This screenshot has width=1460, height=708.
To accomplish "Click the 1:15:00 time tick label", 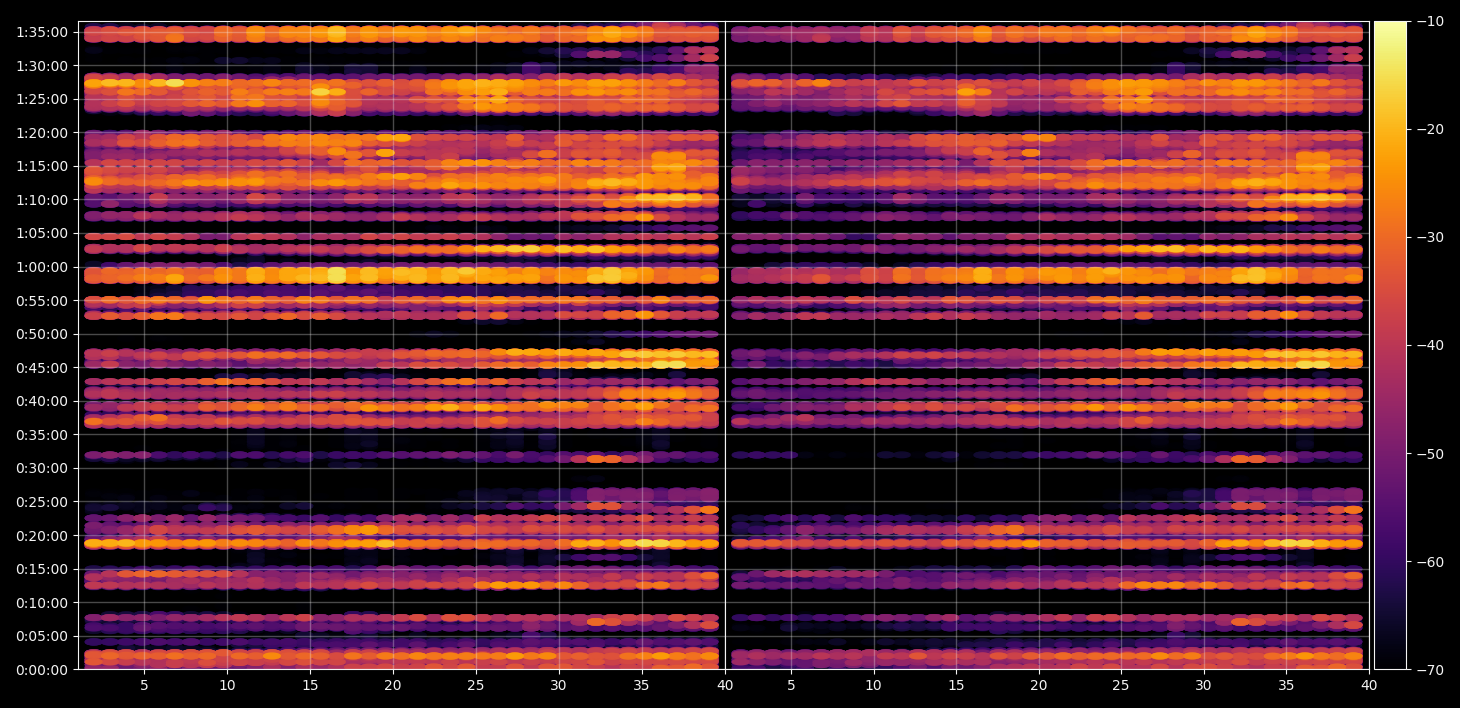I will point(42,166).
